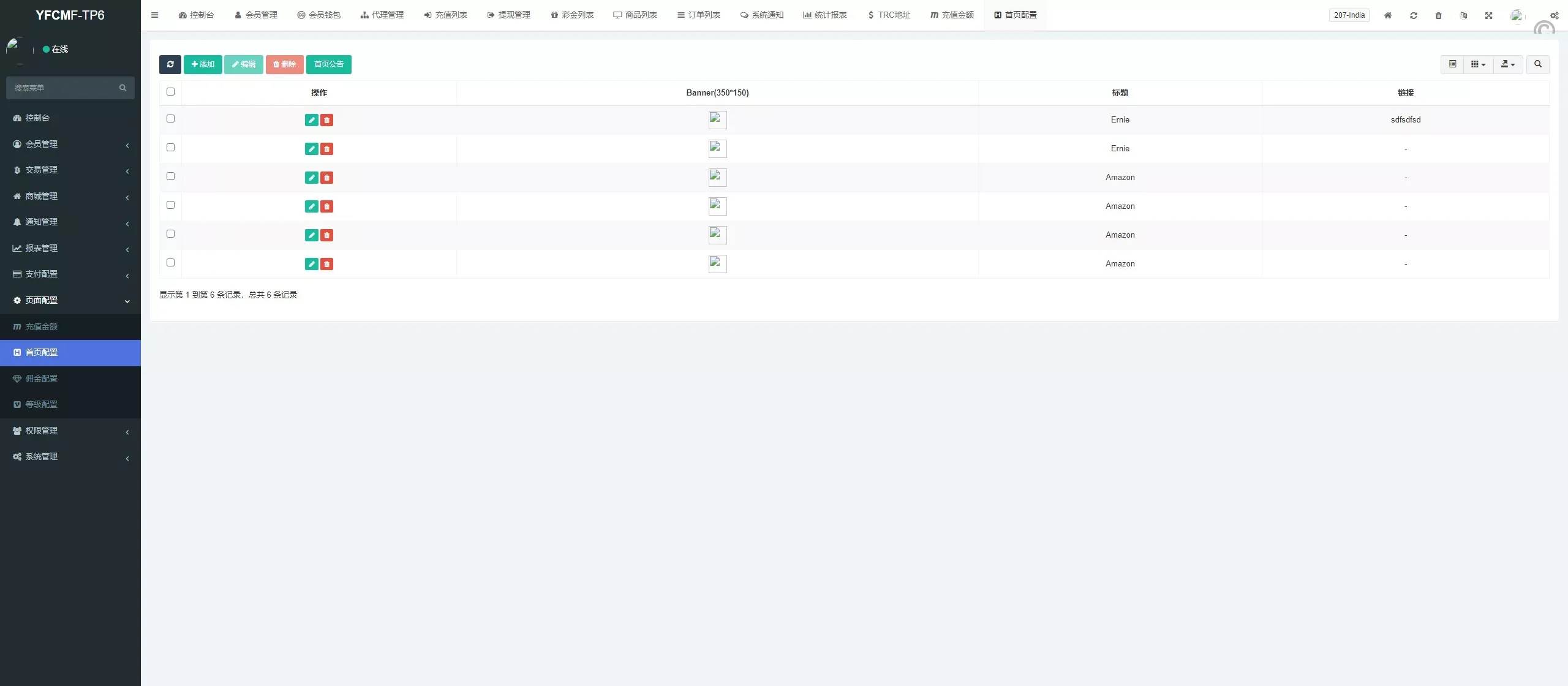This screenshot has height=686, width=1568.
Task: Edit the first Amazon banner row
Action: click(311, 178)
